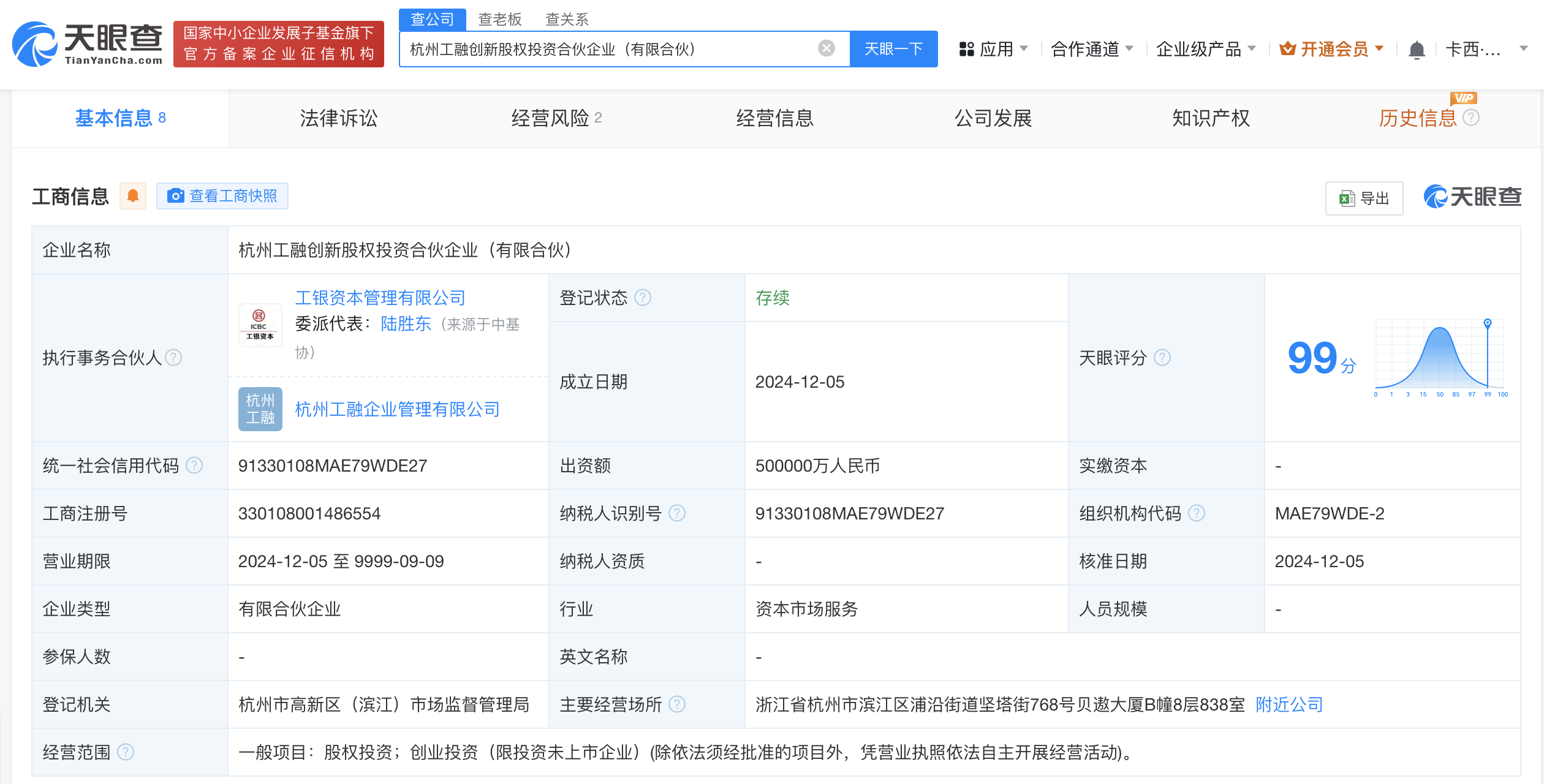Viewport: 1544px width, 784px height.
Task: Select the 基本信息 tab
Action: point(120,118)
